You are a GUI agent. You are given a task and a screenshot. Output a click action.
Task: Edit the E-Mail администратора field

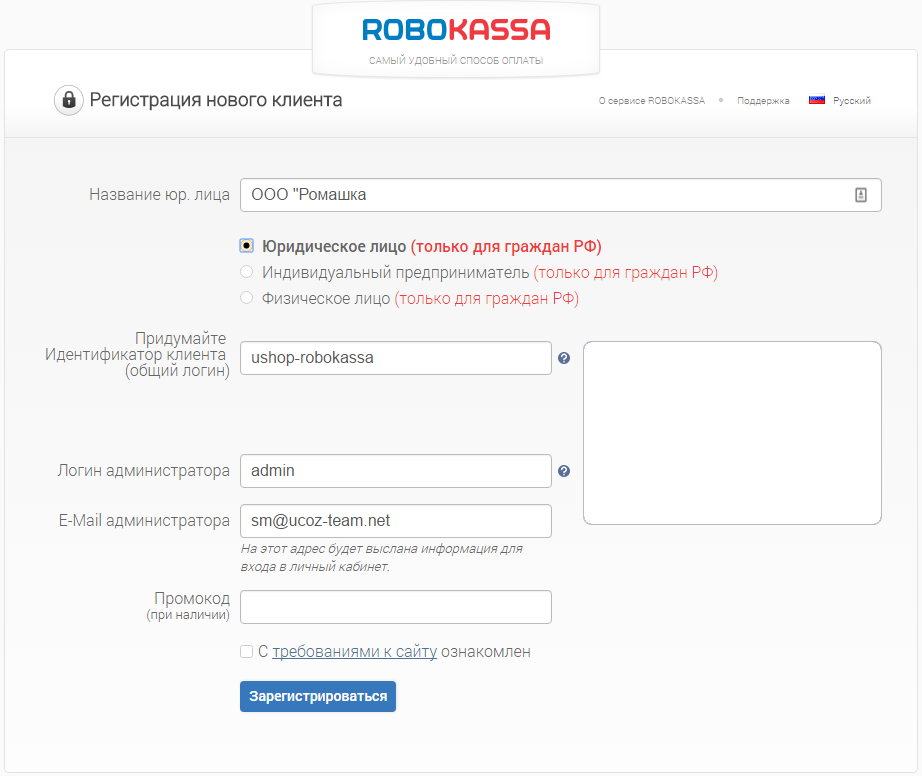pos(396,521)
